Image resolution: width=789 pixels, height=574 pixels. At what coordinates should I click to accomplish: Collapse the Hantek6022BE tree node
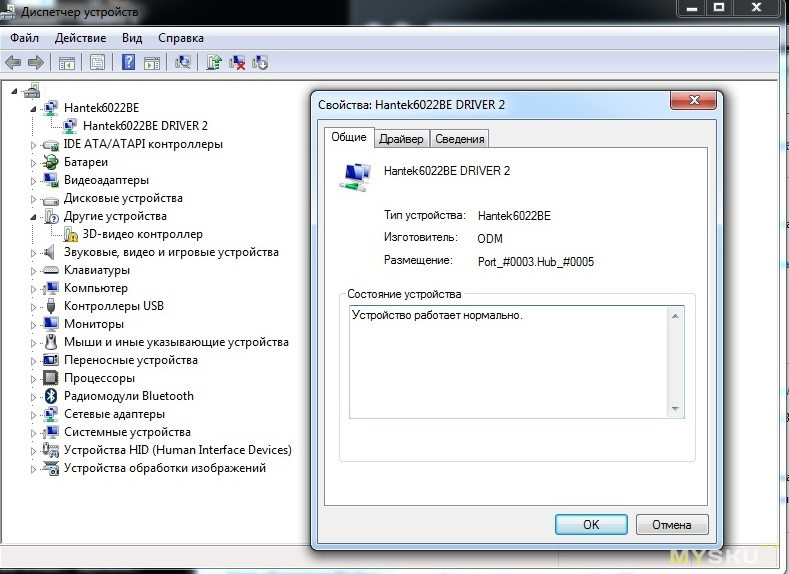[33, 109]
